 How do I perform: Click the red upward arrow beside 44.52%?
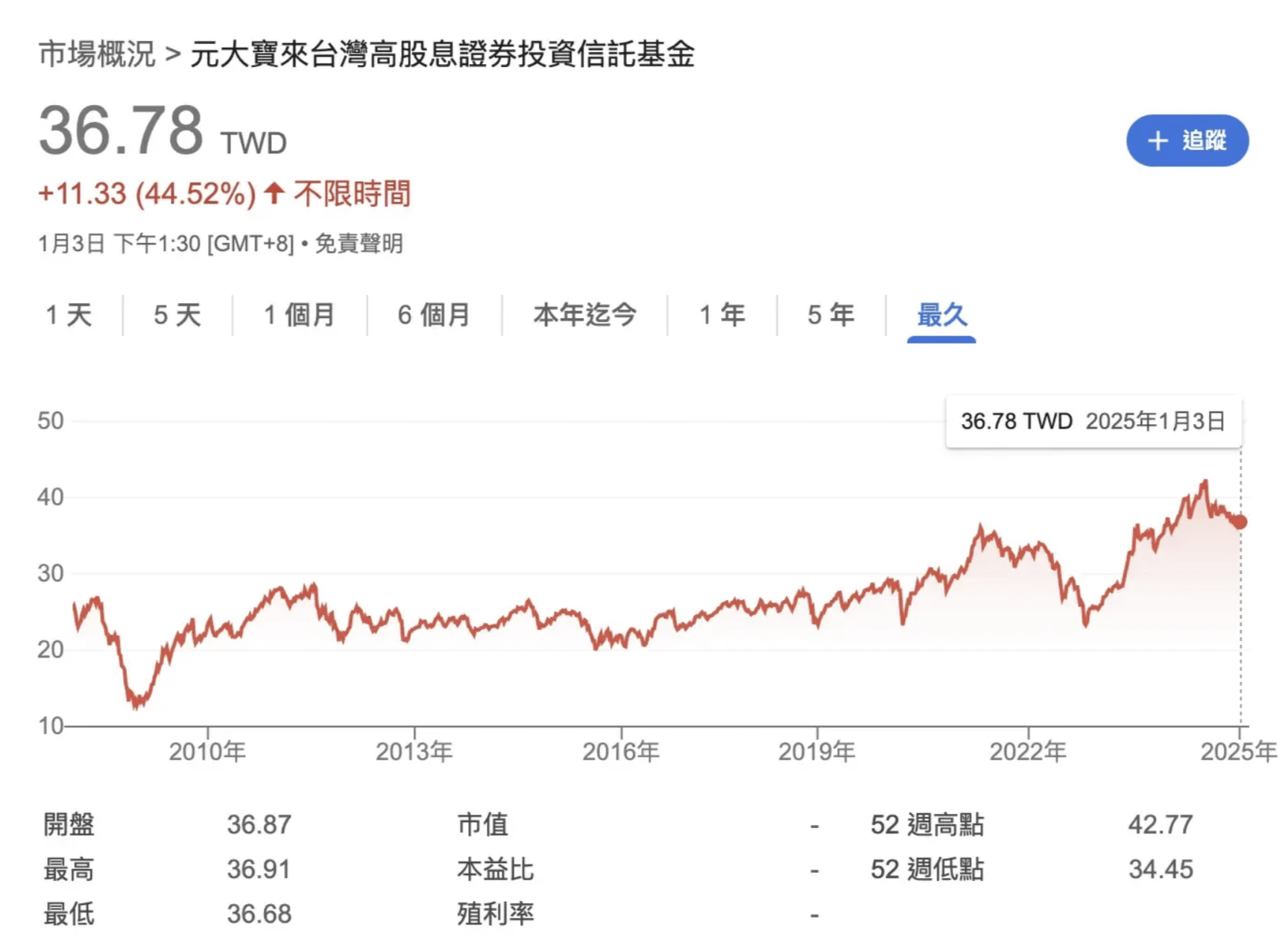point(274,194)
